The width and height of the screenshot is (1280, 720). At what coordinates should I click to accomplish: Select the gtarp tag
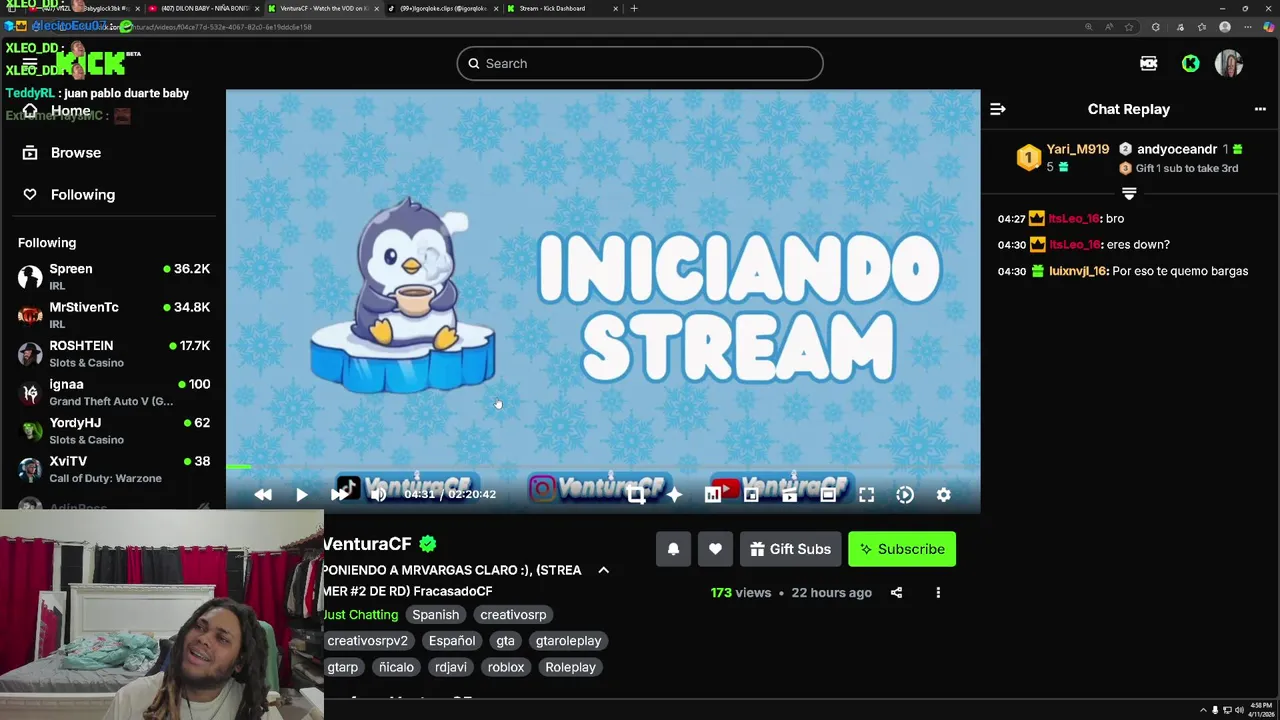342,667
